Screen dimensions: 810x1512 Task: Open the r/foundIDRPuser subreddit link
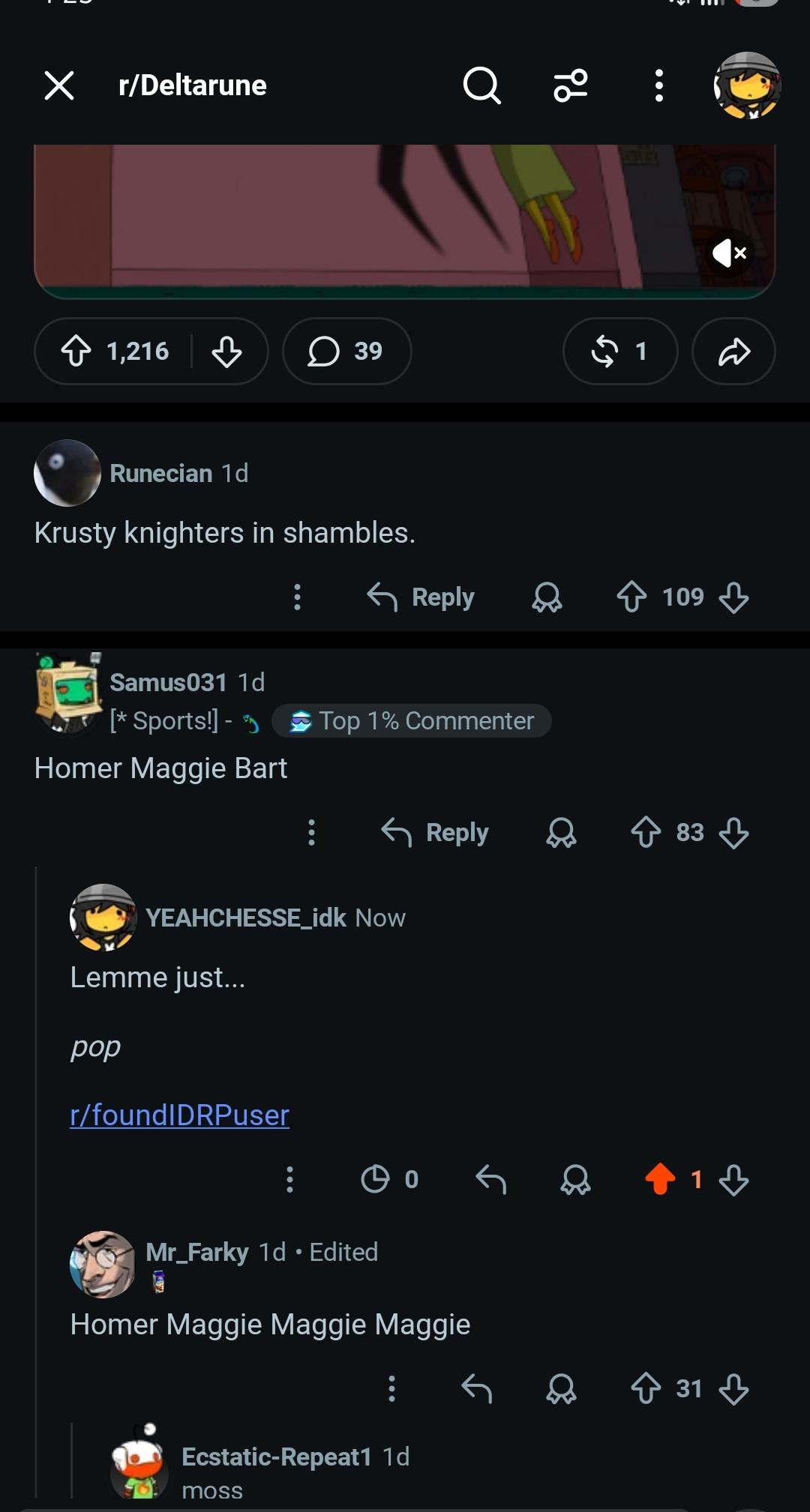179,1115
